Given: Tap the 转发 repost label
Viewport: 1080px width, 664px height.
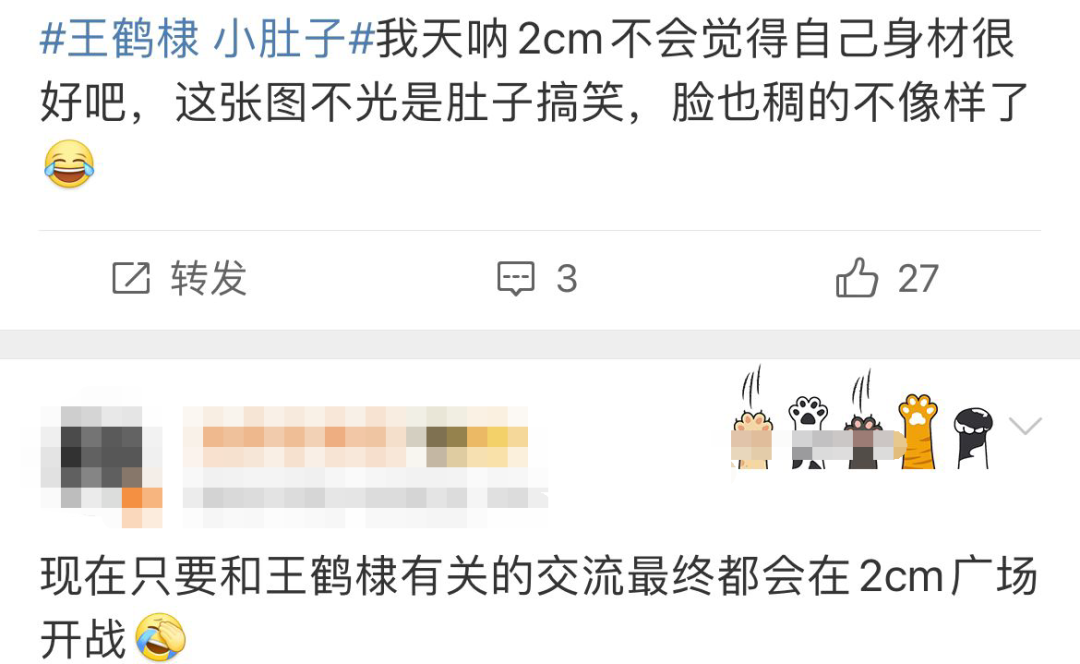Looking at the screenshot, I should [209, 278].
